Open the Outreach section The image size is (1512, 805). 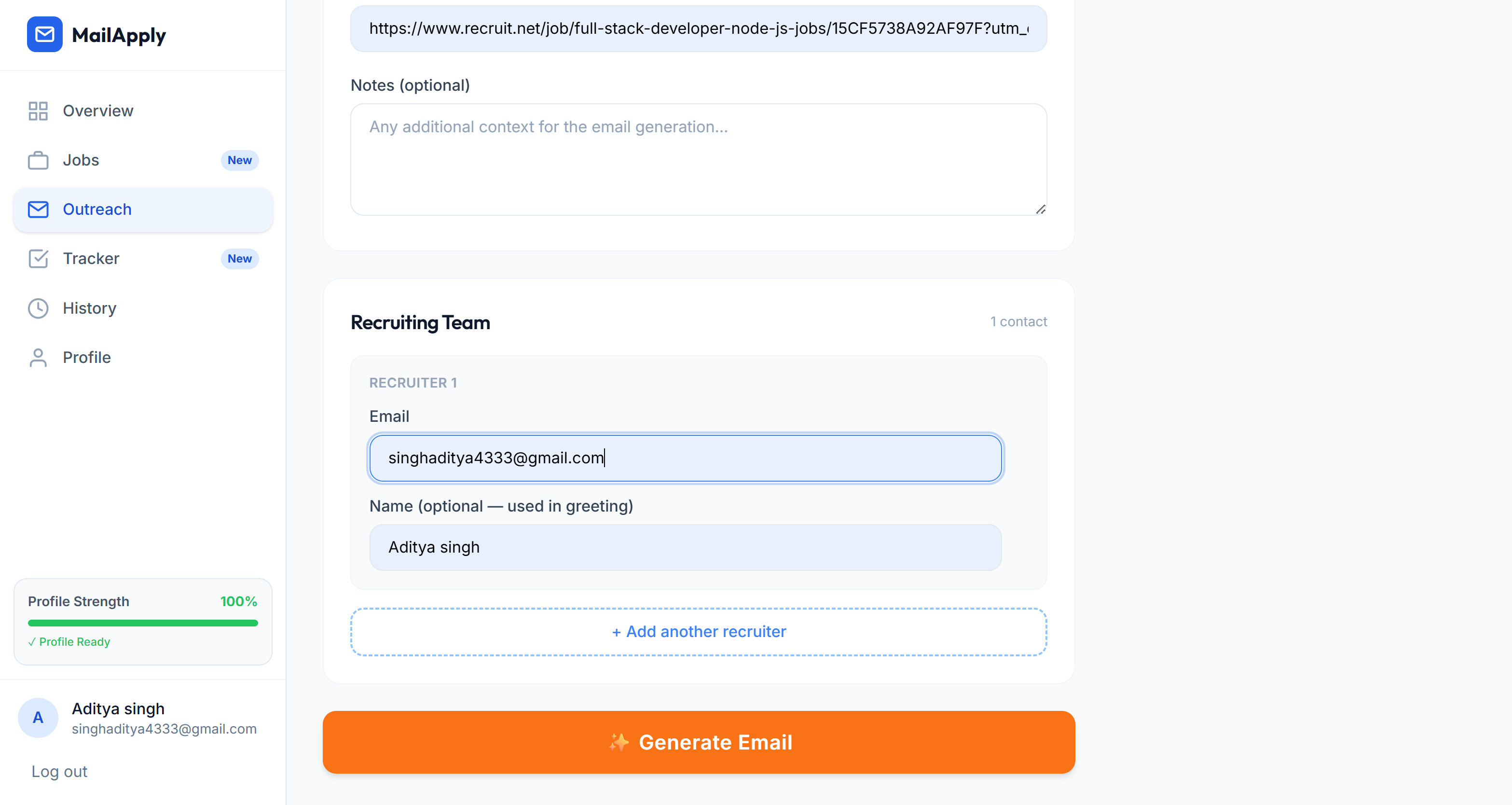97,209
